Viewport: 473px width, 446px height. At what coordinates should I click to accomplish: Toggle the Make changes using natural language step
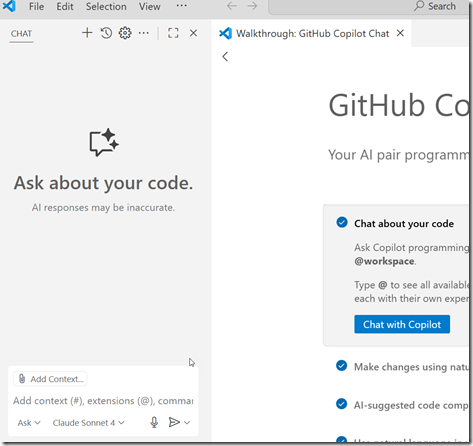pyautogui.click(x=342, y=366)
